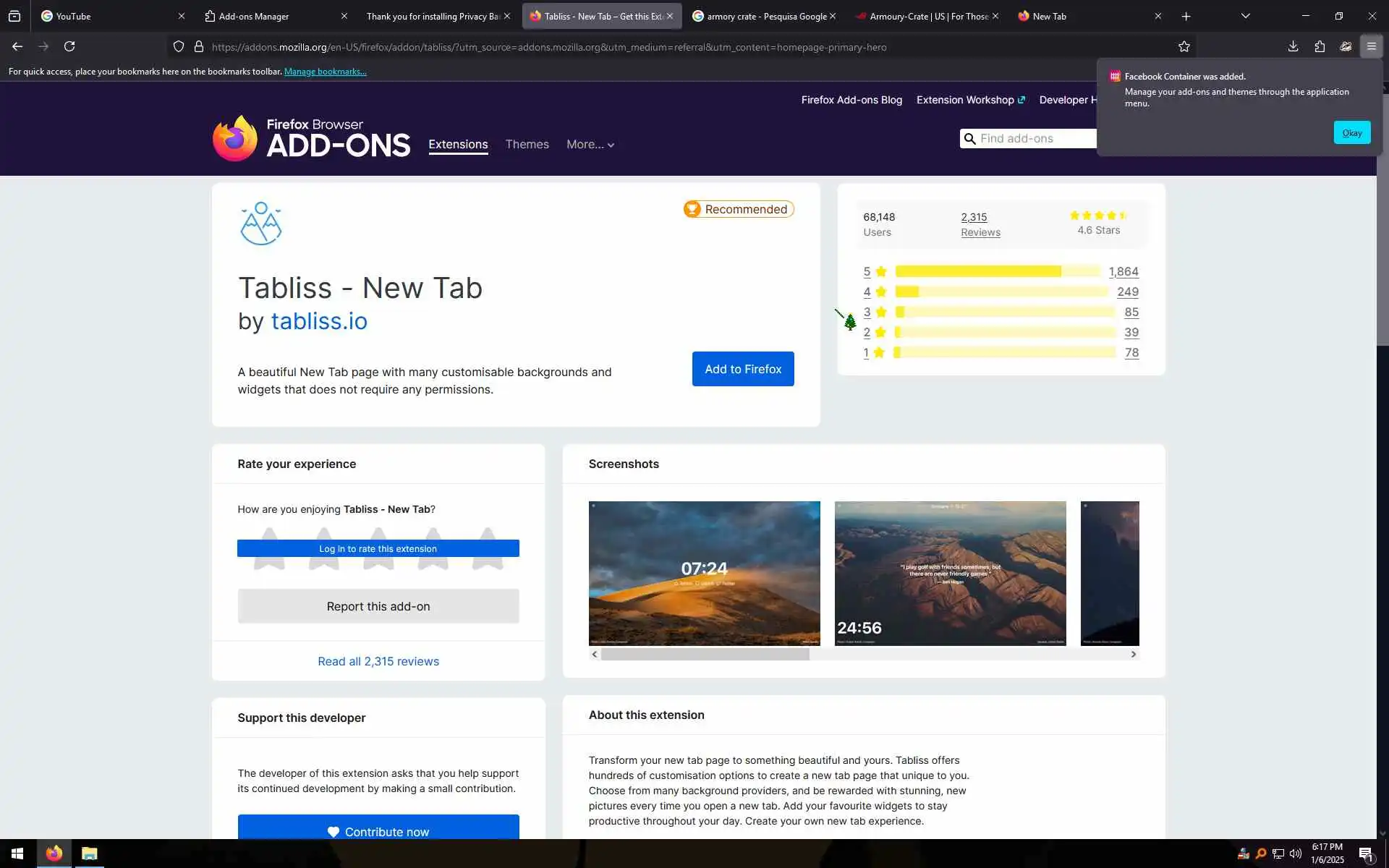
Task: Click the bookmark star icon in address bar
Action: click(x=1184, y=47)
